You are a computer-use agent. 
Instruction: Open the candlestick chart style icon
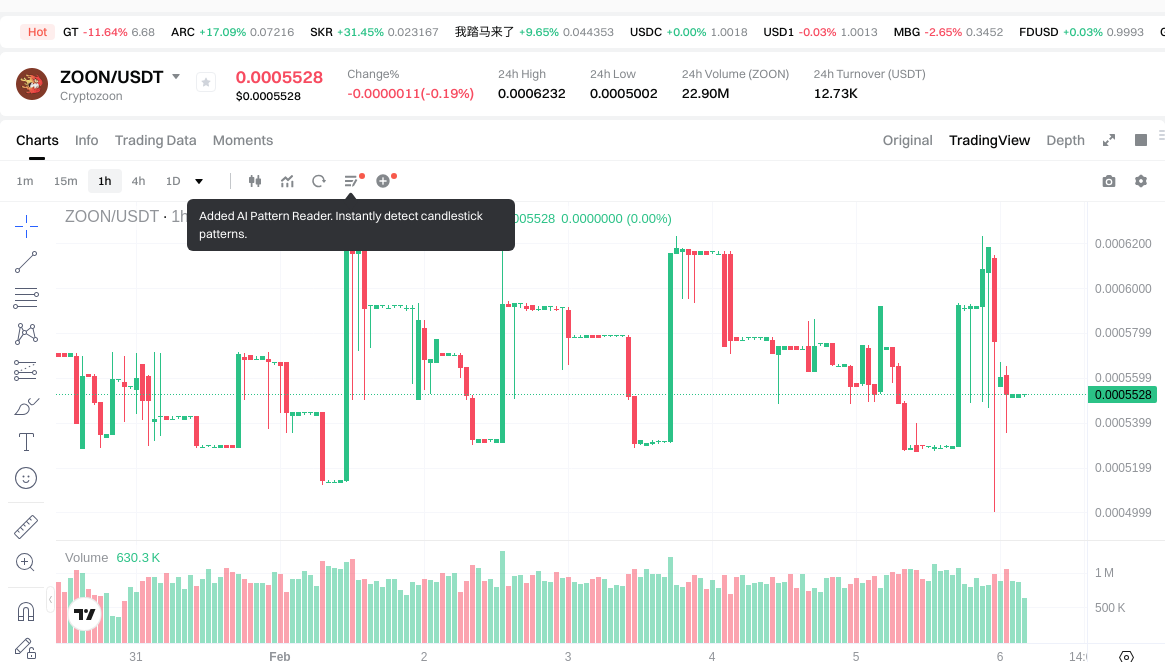pyautogui.click(x=254, y=181)
